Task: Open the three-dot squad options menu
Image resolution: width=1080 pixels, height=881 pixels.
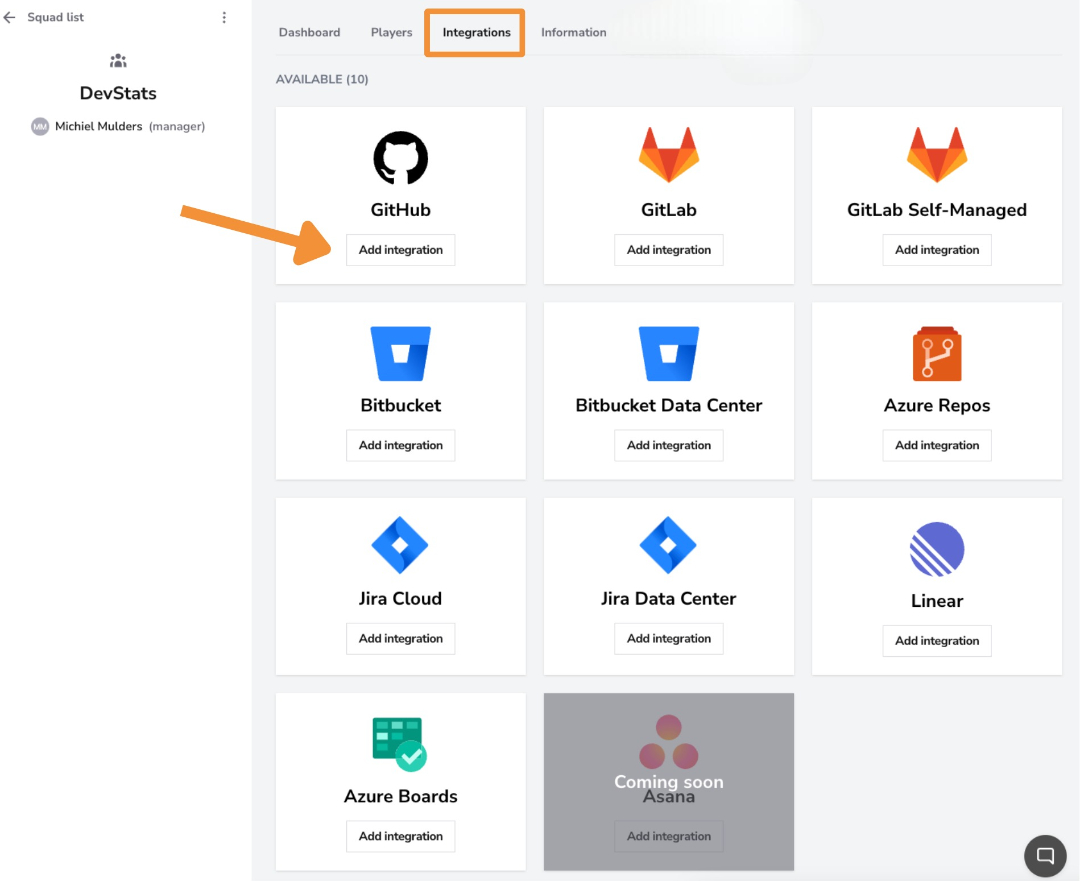Action: (x=224, y=17)
